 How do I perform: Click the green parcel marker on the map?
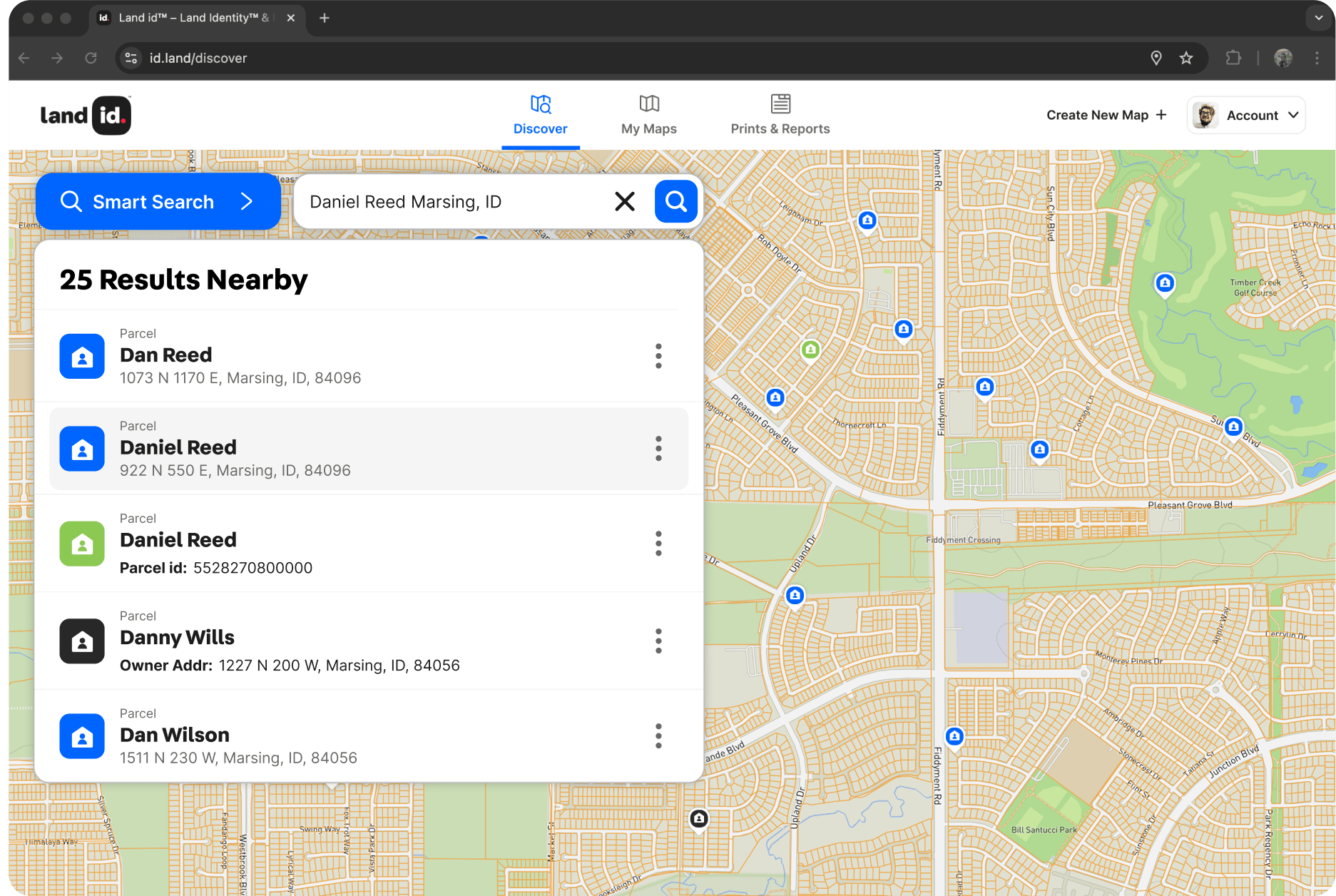(810, 350)
